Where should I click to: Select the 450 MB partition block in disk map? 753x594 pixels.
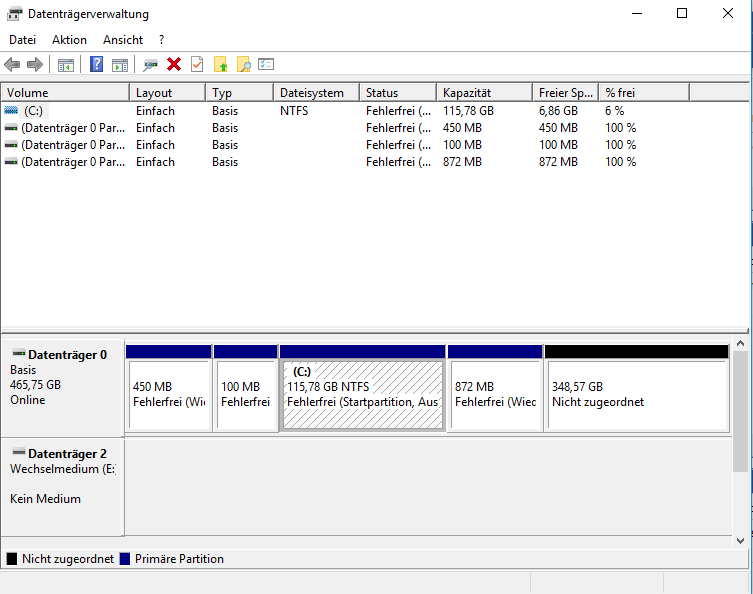click(x=169, y=388)
